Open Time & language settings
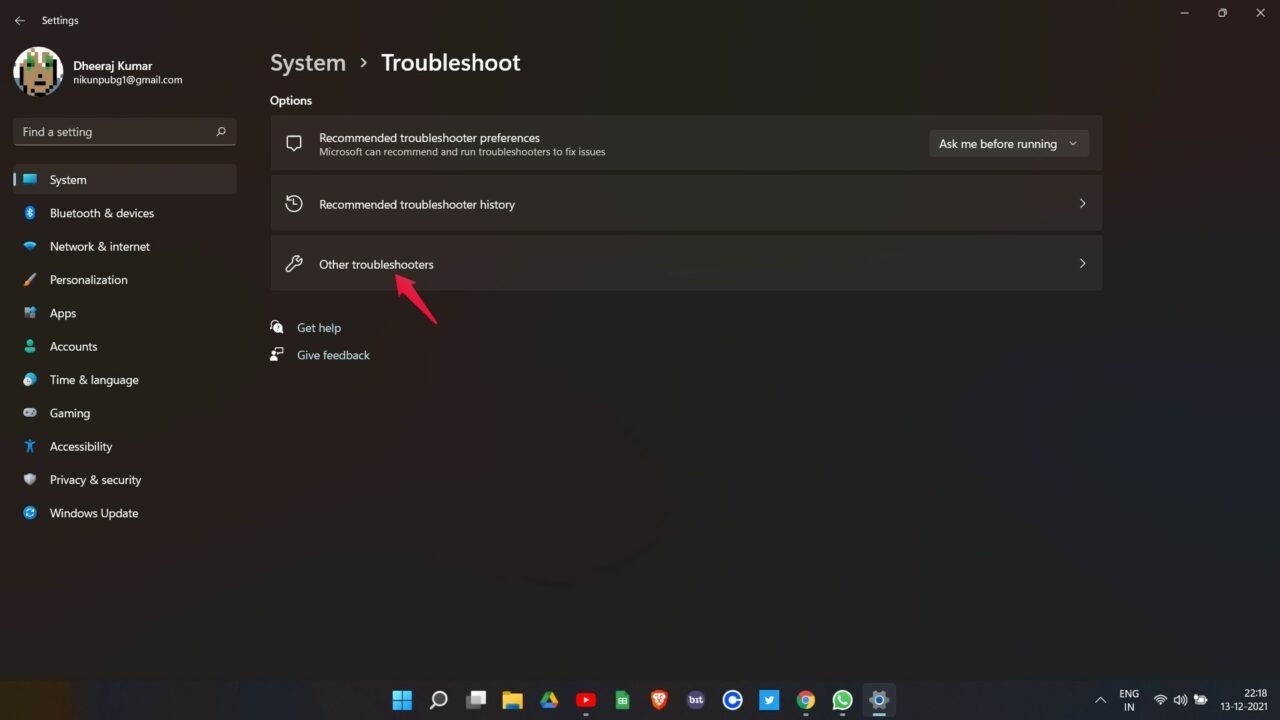Viewport: 1280px width, 720px height. coord(125,380)
